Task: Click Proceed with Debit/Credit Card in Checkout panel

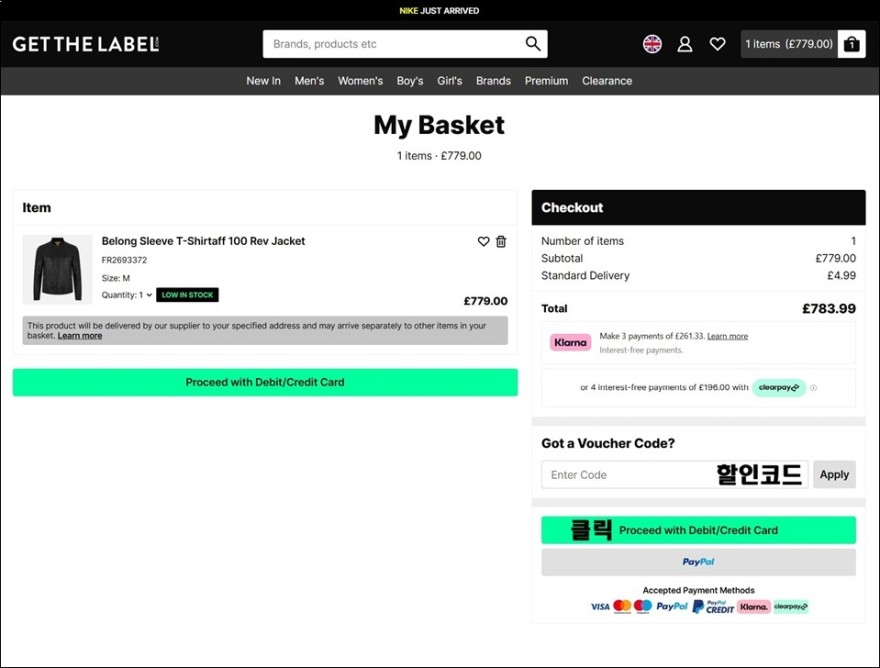Action: coord(698,530)
